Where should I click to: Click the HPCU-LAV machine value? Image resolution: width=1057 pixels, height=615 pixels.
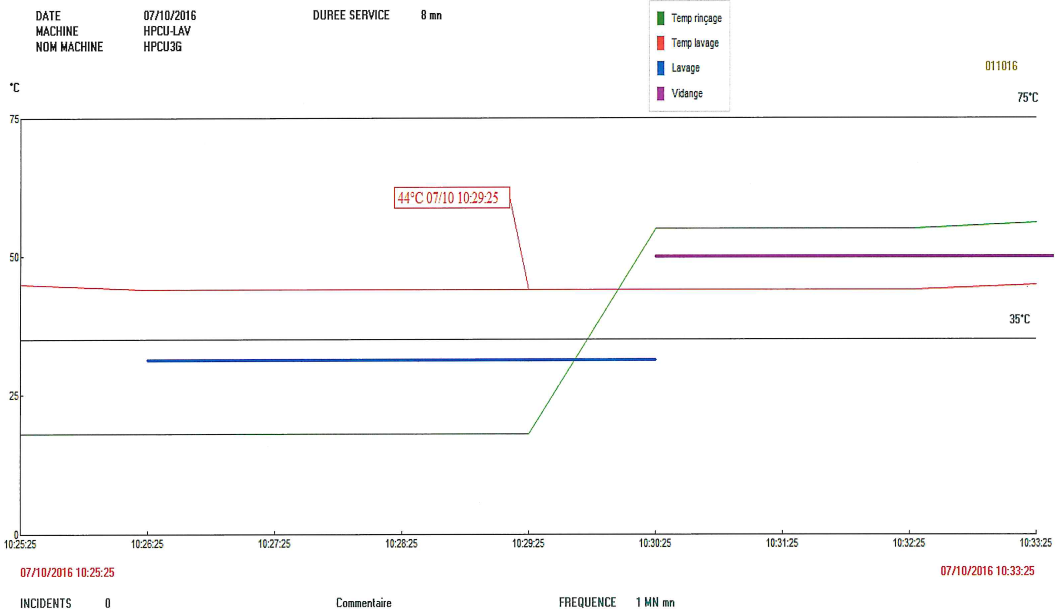tap(167, 31)
